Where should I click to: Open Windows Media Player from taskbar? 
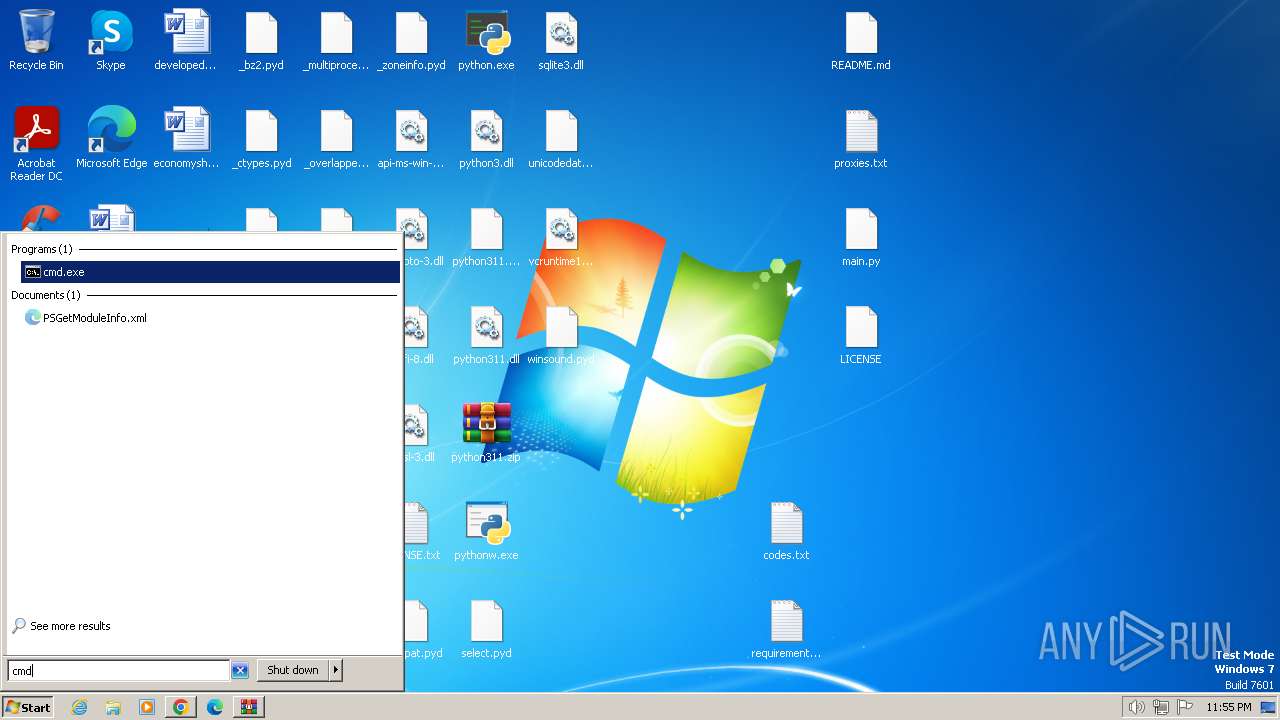point(147,707)
